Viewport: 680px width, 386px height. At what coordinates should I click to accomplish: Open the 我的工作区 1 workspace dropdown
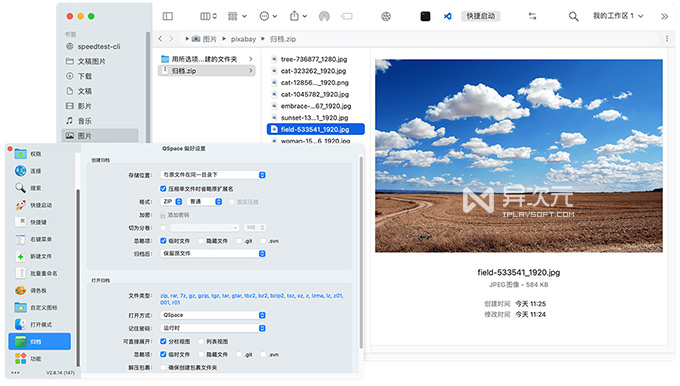click(618, 16)
